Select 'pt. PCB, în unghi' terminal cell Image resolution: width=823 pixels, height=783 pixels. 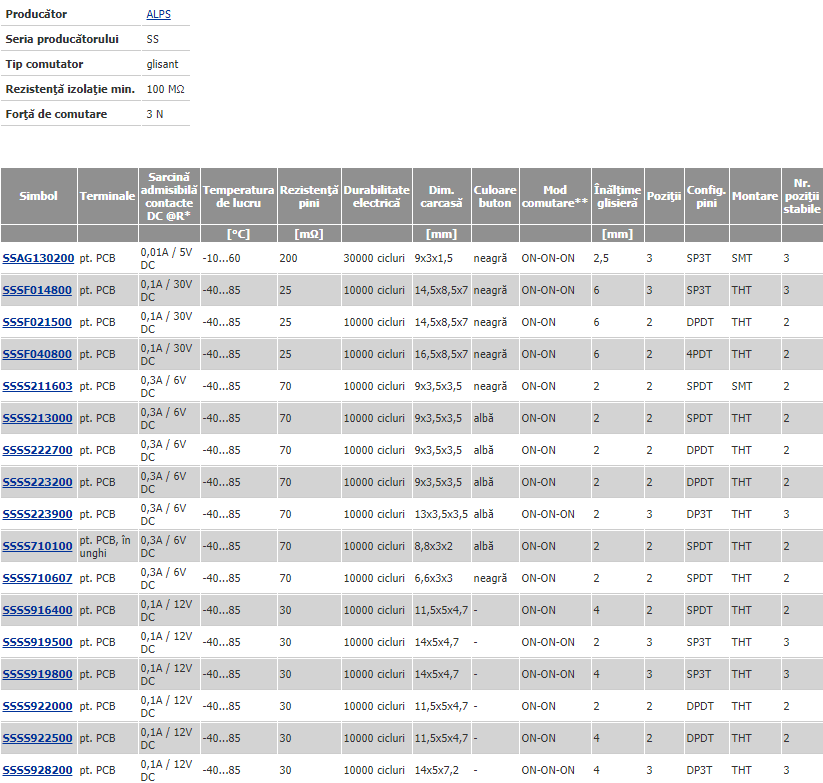pos(105,546)
